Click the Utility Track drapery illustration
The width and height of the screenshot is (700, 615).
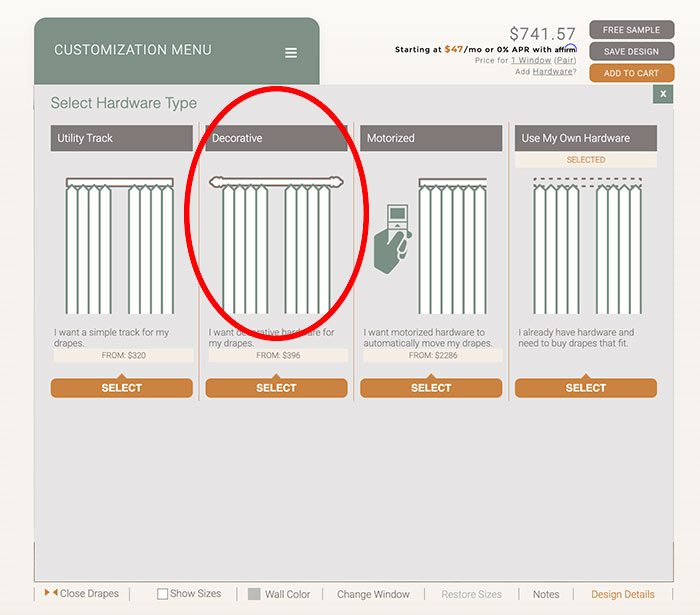(x=121, y=245)
